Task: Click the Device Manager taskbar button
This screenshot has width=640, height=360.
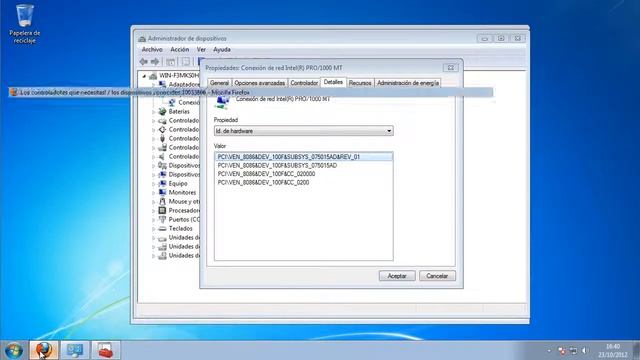Action: coord(75,350)
